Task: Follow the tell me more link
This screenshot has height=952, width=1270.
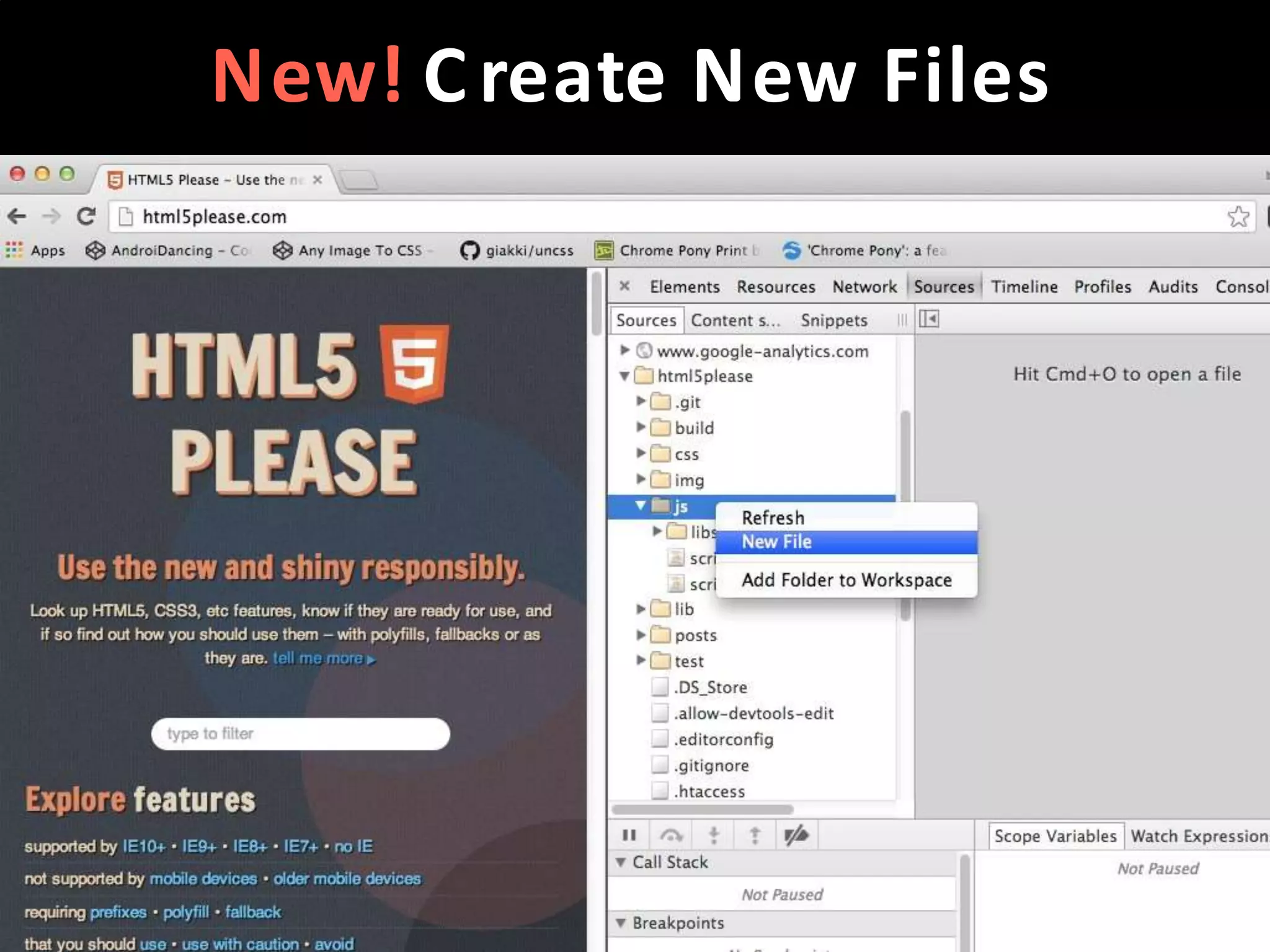Action: pos(324,658)
